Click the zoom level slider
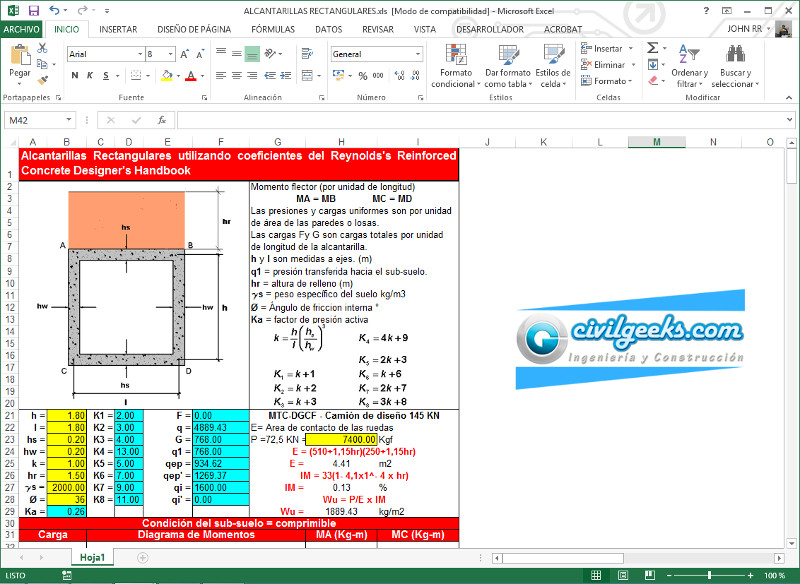 [709, 575]
